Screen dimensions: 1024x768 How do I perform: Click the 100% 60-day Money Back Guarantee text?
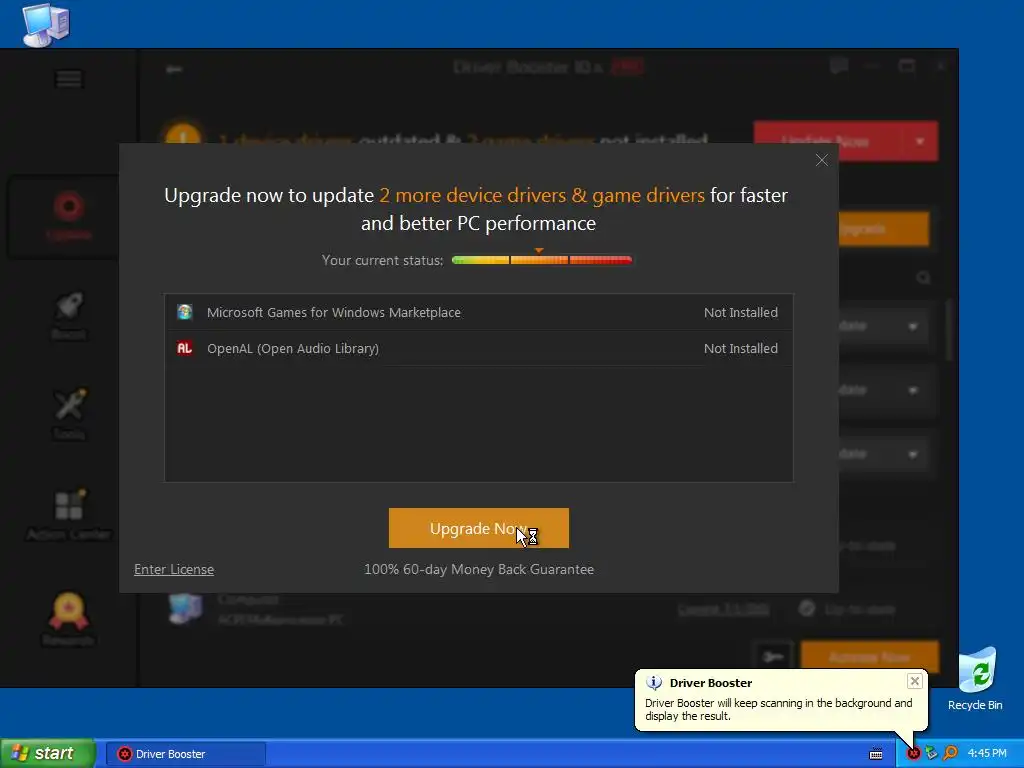click(479, 569)
